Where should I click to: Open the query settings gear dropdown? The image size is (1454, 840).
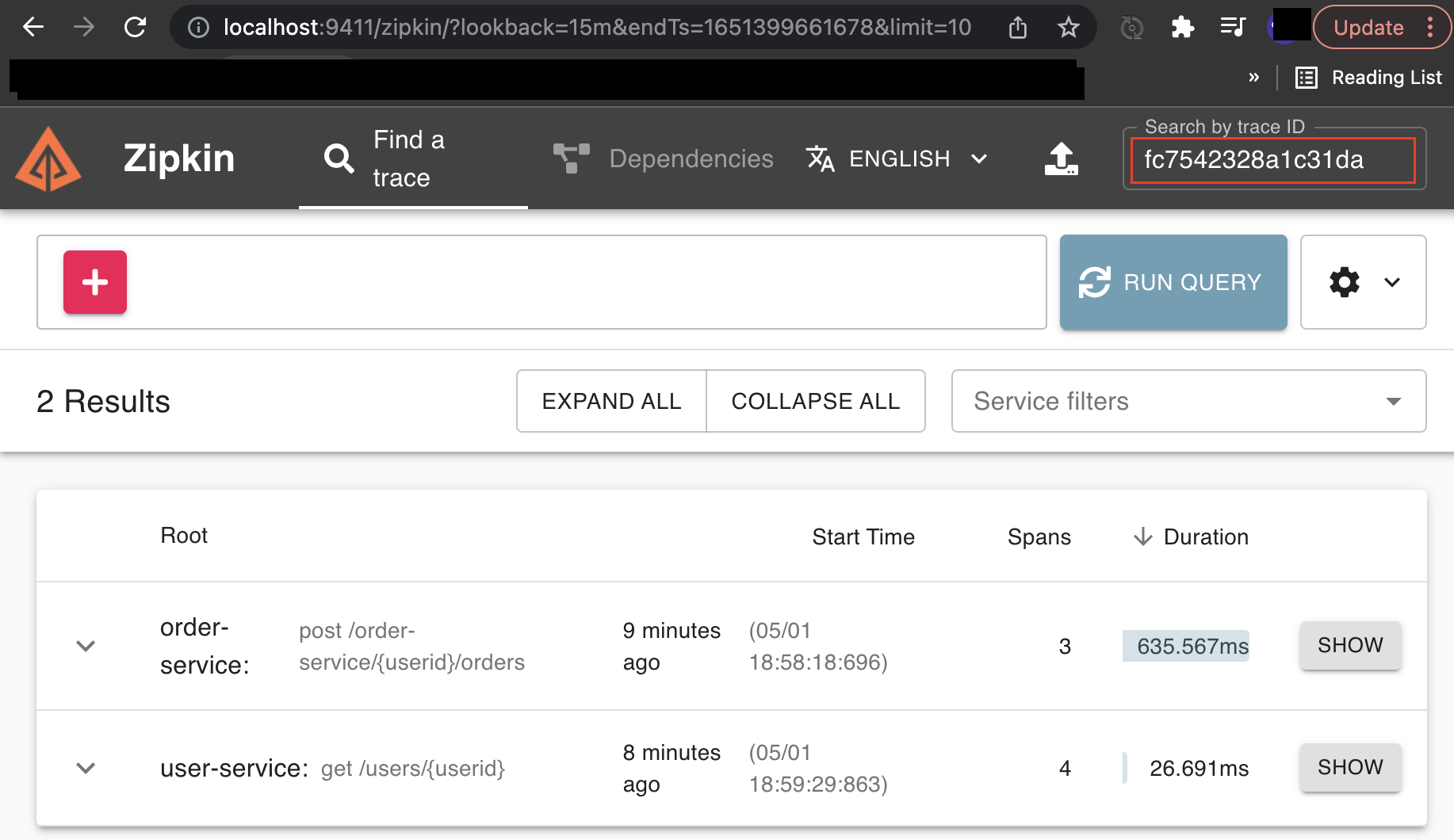(x=1364, y=282)
